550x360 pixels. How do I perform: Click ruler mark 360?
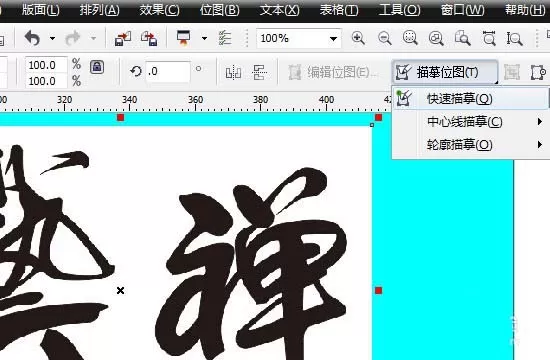click(195, 100)
